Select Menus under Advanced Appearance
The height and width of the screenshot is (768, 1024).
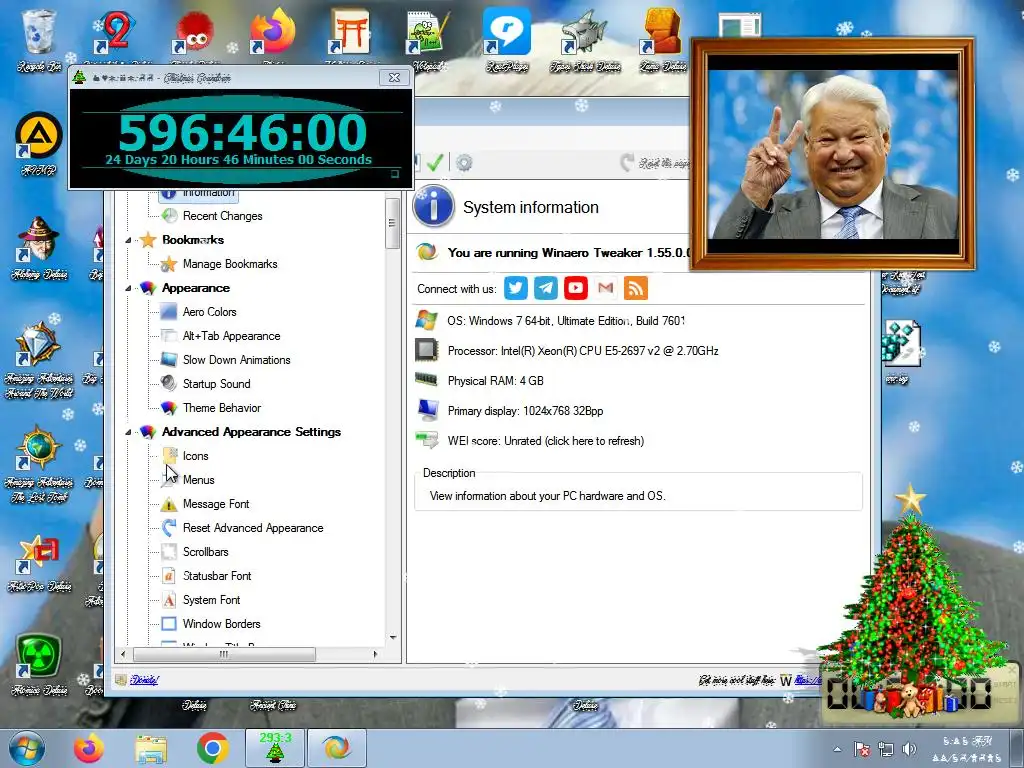(199, 480)
